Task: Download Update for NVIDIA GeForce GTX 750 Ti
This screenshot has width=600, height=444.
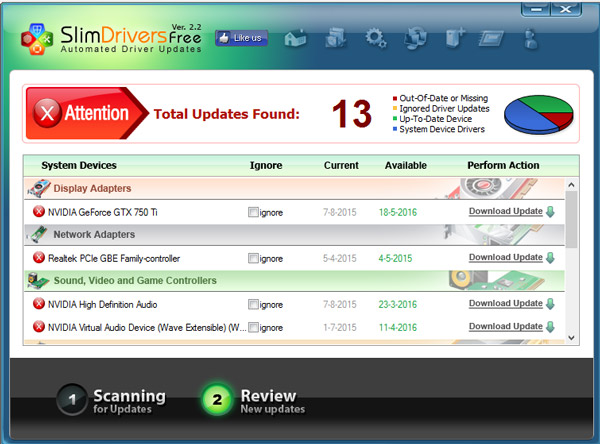Action: 506,211
